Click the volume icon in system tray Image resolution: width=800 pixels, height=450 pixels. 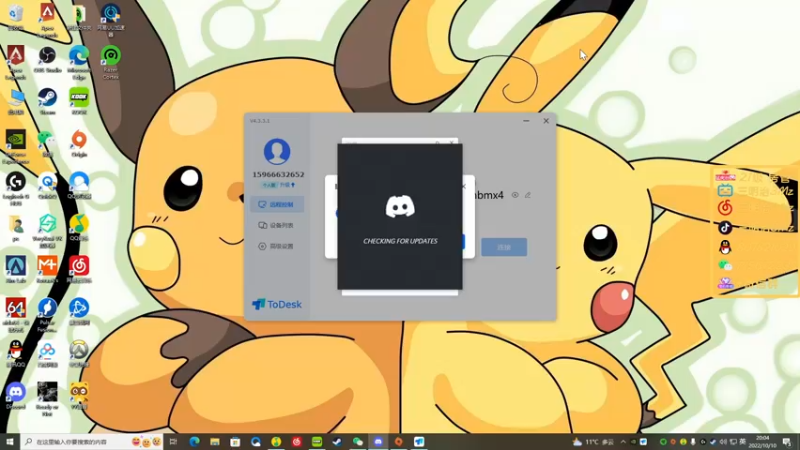pos(723,442)
